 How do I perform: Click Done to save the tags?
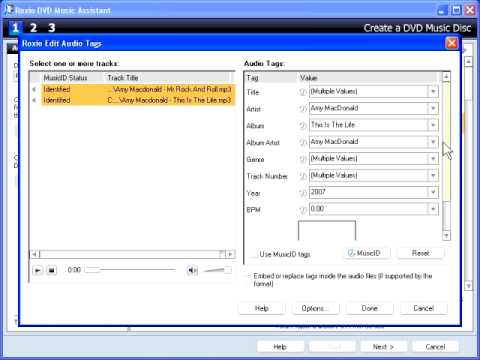point(369,308)
